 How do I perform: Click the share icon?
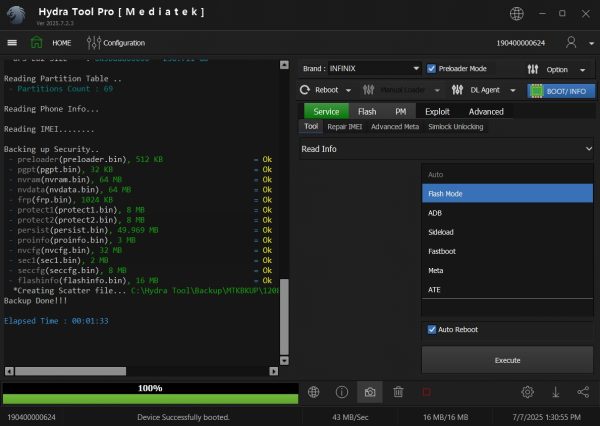point(583,392)
